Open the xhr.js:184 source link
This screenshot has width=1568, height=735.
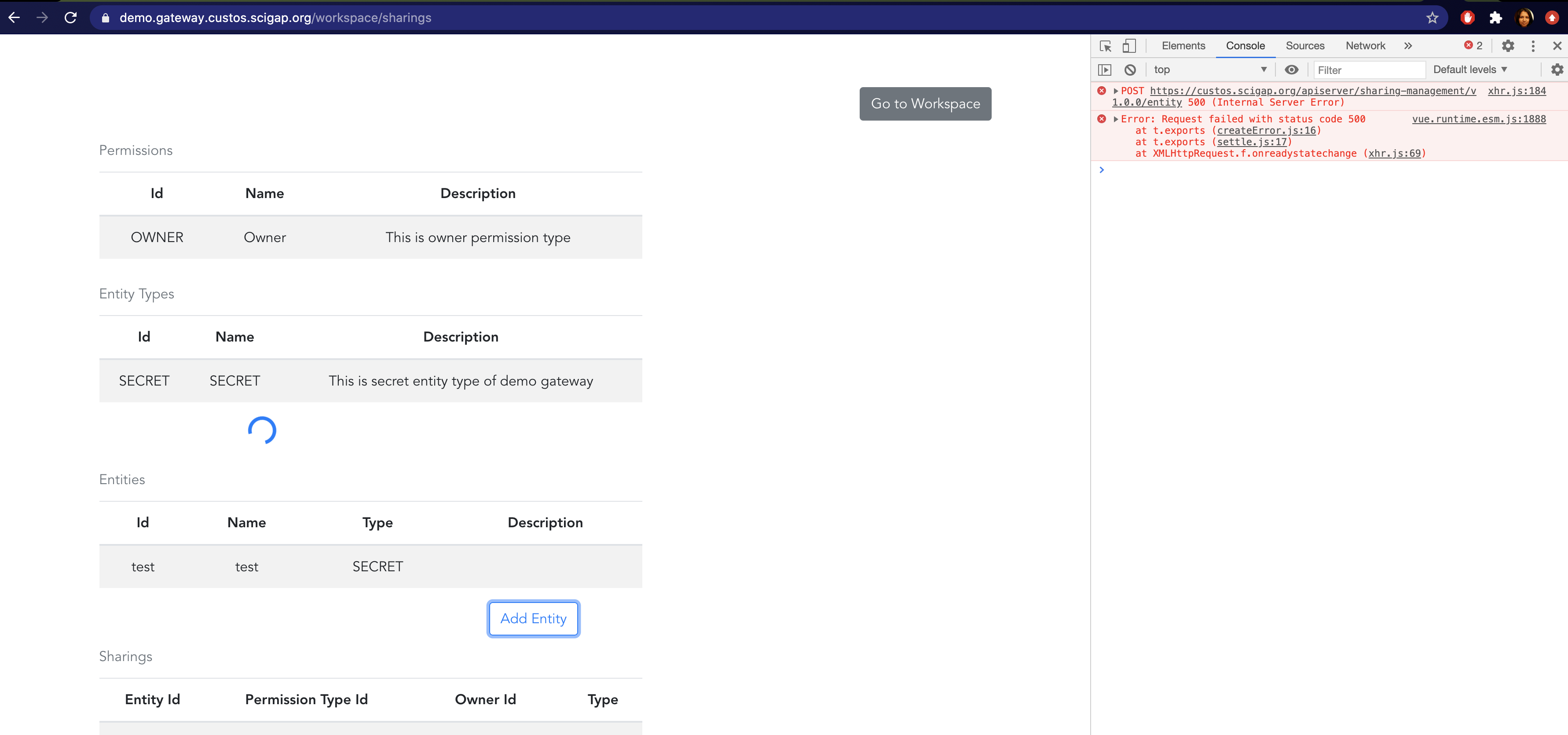click(1519, 91)
